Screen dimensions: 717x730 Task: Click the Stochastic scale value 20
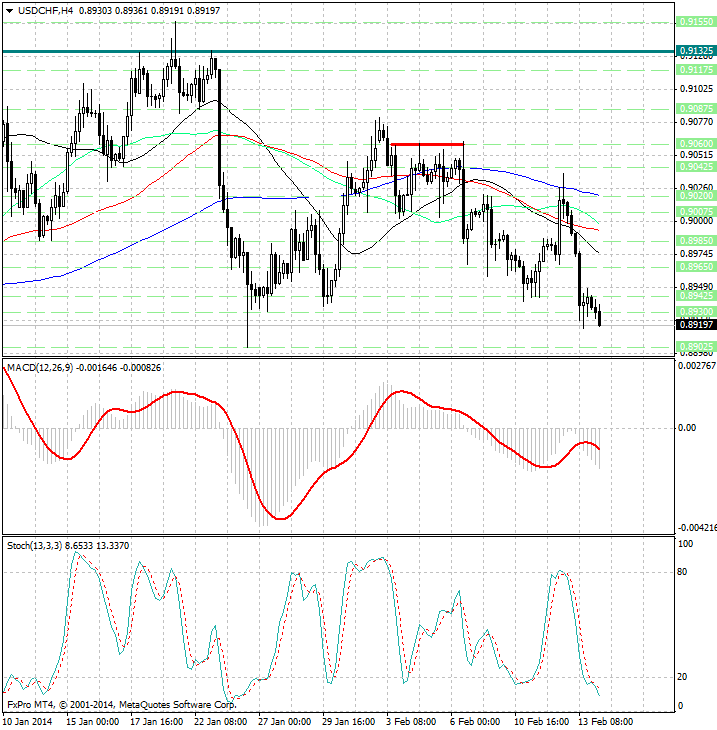(682, 677)
